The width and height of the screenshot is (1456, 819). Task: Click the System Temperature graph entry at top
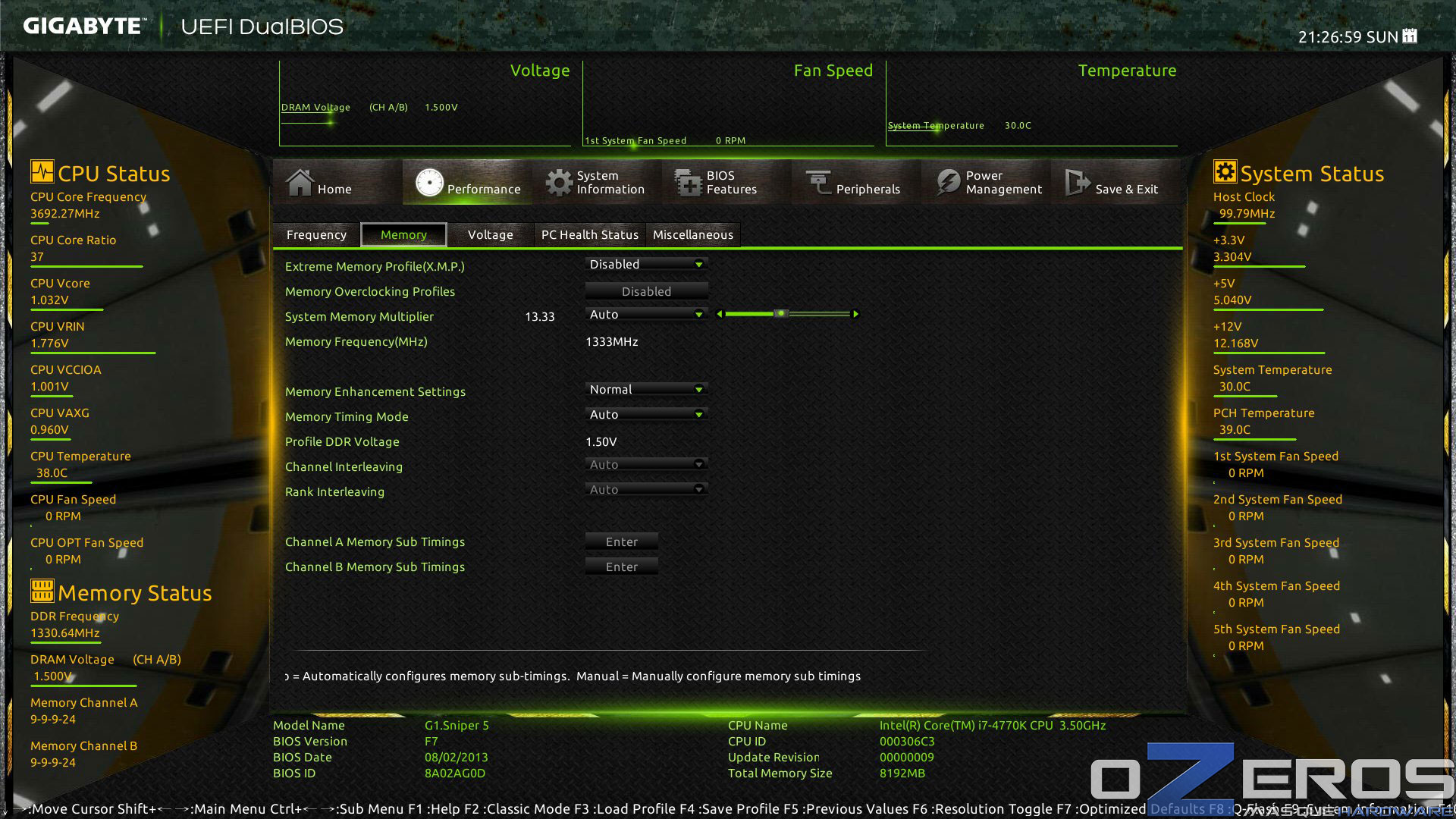(x=959, y=125)
